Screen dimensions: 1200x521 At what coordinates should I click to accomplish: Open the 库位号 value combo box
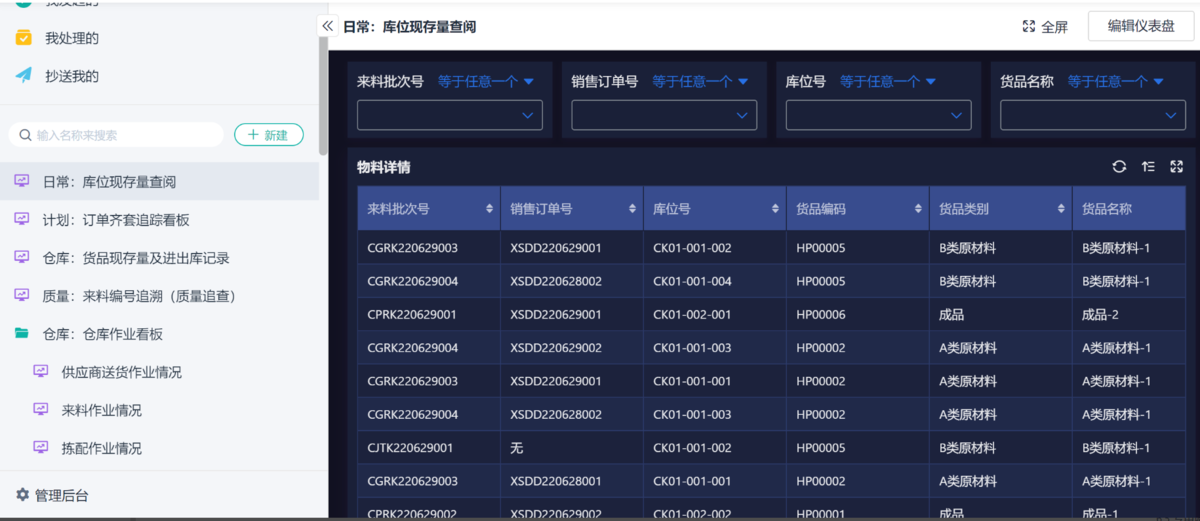tap(878, 115)
